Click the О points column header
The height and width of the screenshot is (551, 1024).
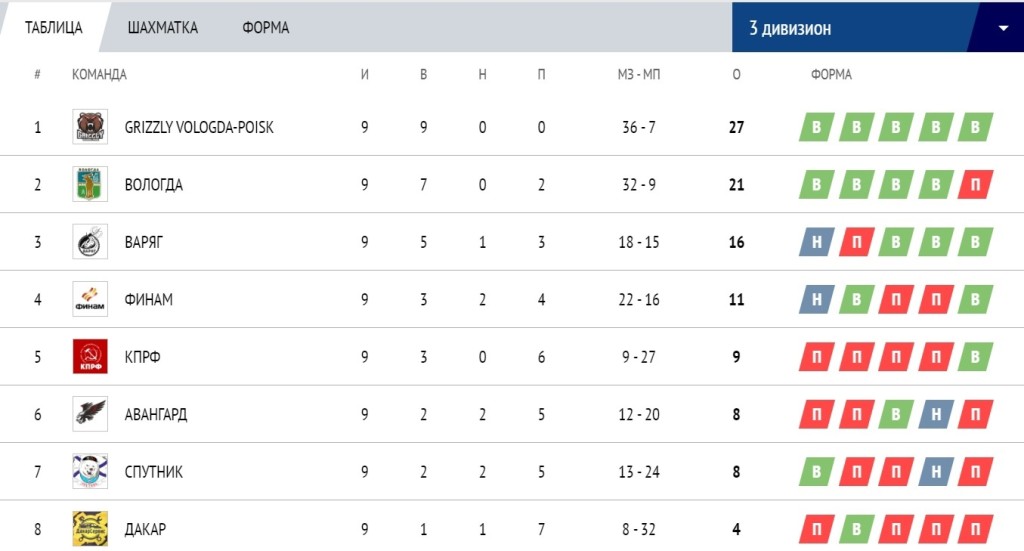737,74
